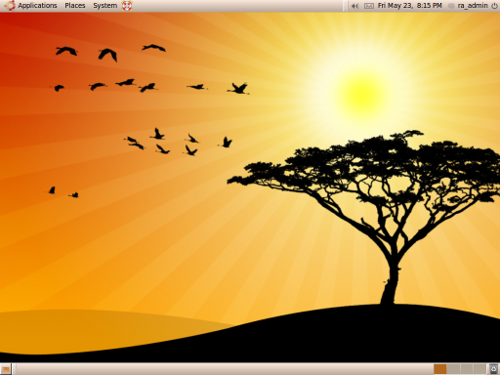Open the chat status bubble icon
Screen dimensions: 500x375
click(451, 6)
